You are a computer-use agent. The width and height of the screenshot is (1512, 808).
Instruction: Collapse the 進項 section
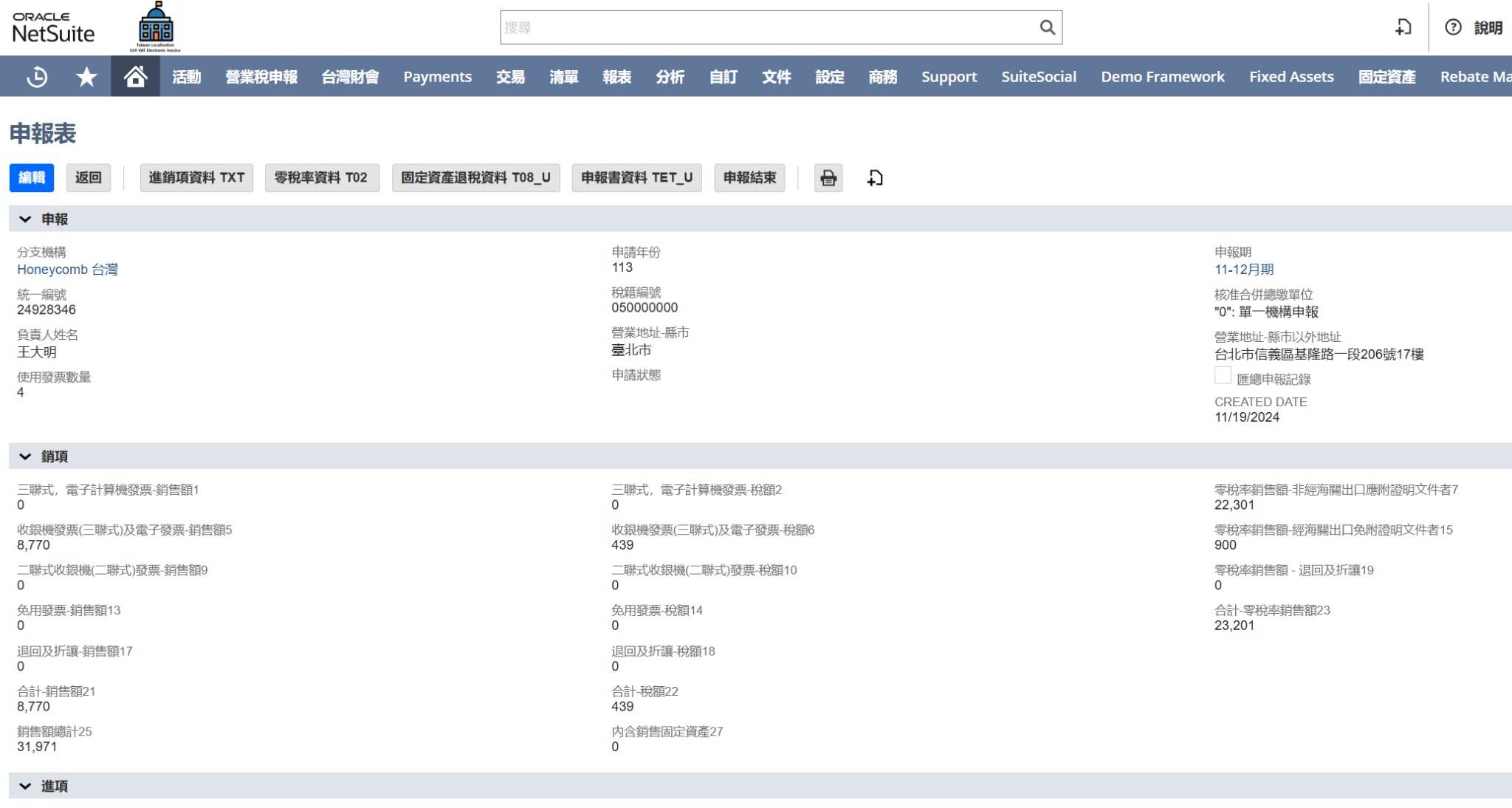pos(25,786)
